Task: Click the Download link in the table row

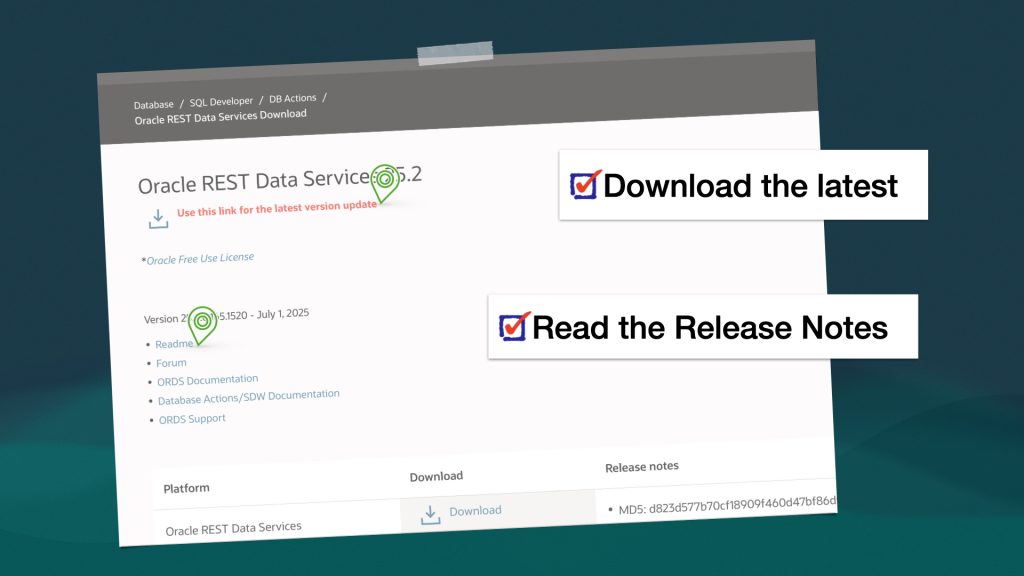Action: (x=475, y=511)
